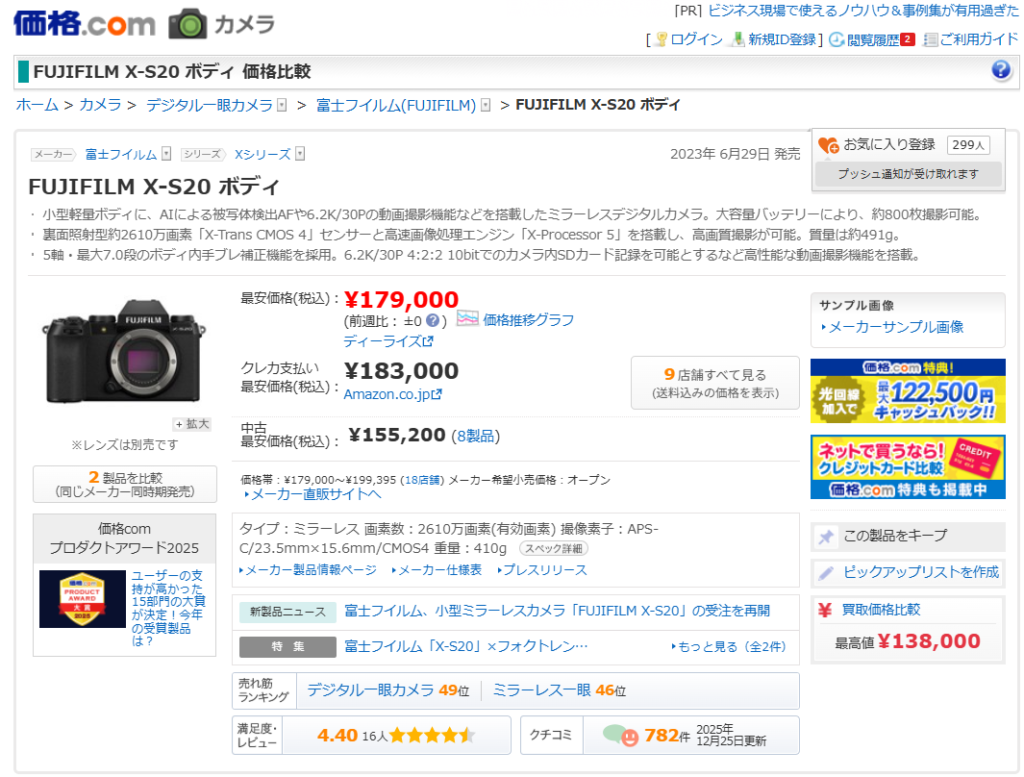Expand the デジタル一眼カメラ breadcrumb dropdown
The width and height of the screenshot is (1024, 777).
point(282,105)
